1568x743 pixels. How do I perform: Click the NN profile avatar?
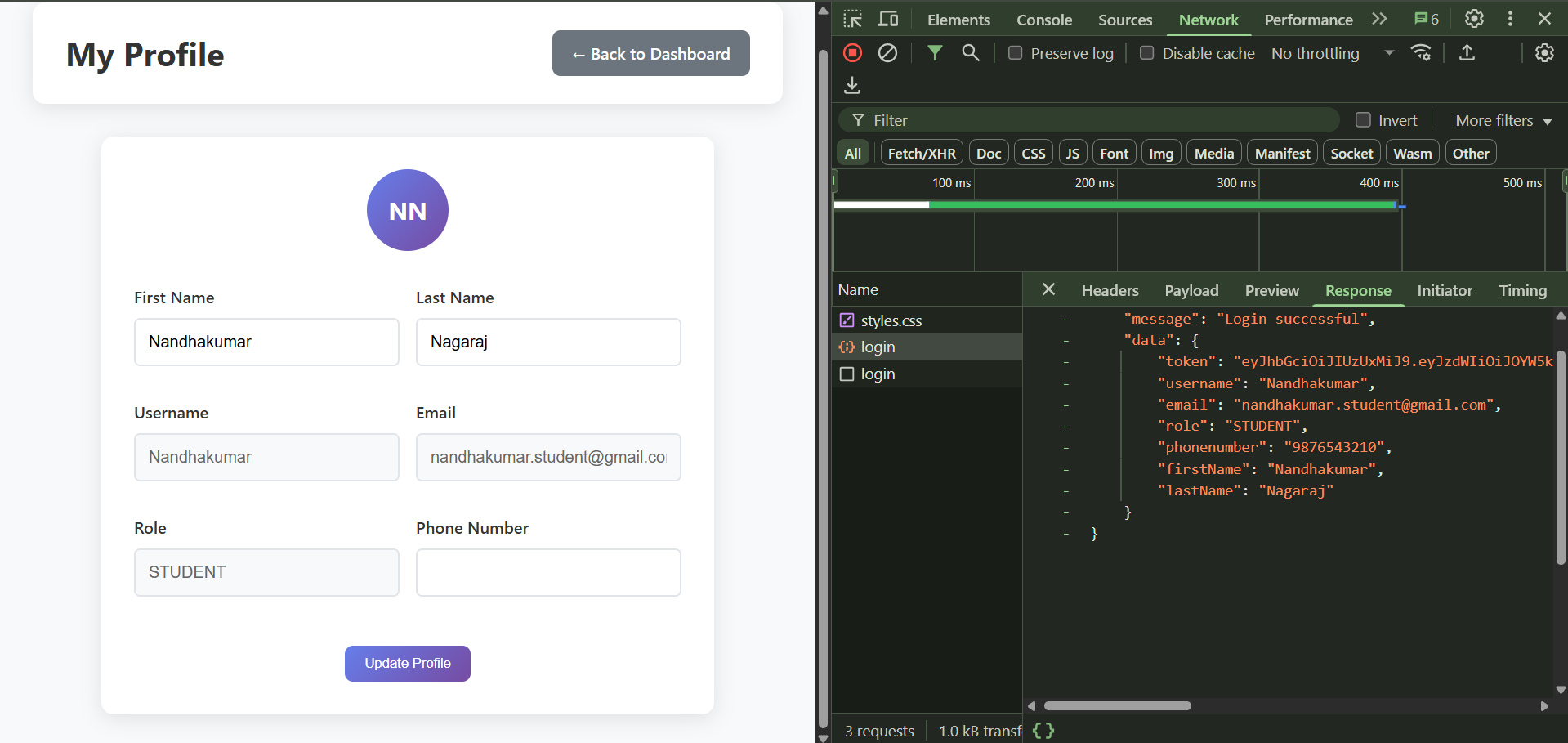tap(408, 210)
